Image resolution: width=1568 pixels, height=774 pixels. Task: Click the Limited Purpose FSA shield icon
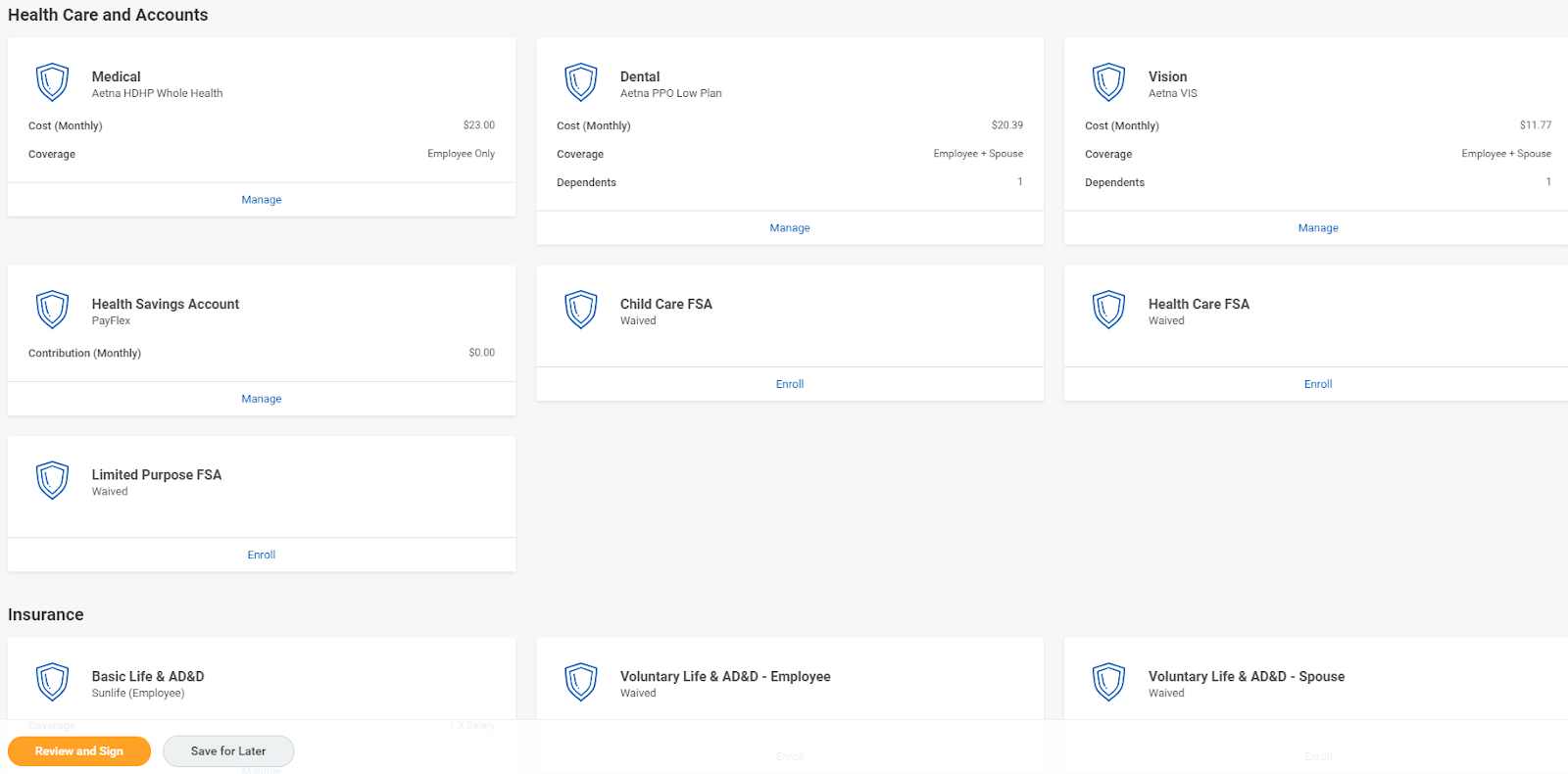tap(52, 480)
